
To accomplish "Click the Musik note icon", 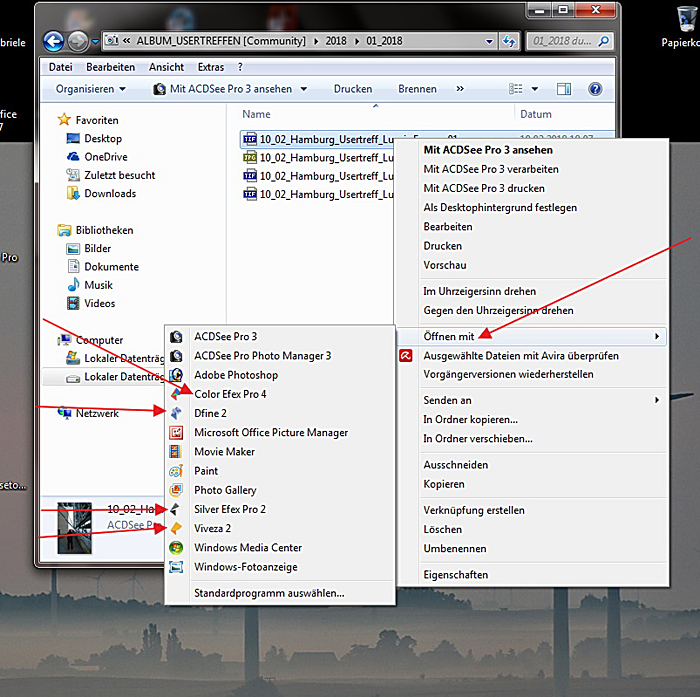I will click(73, 284).
